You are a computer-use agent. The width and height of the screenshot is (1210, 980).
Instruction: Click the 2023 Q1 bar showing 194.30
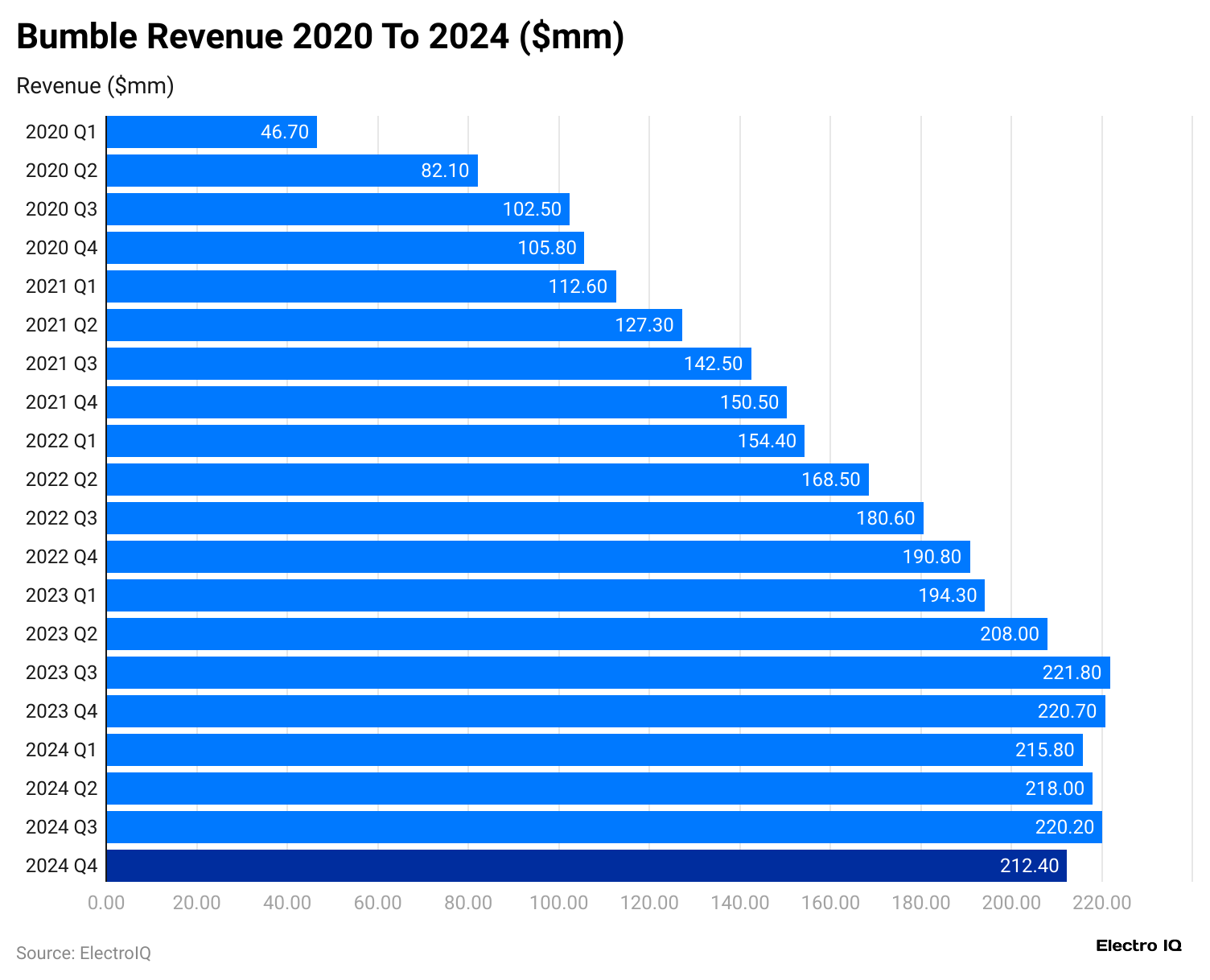545,595
